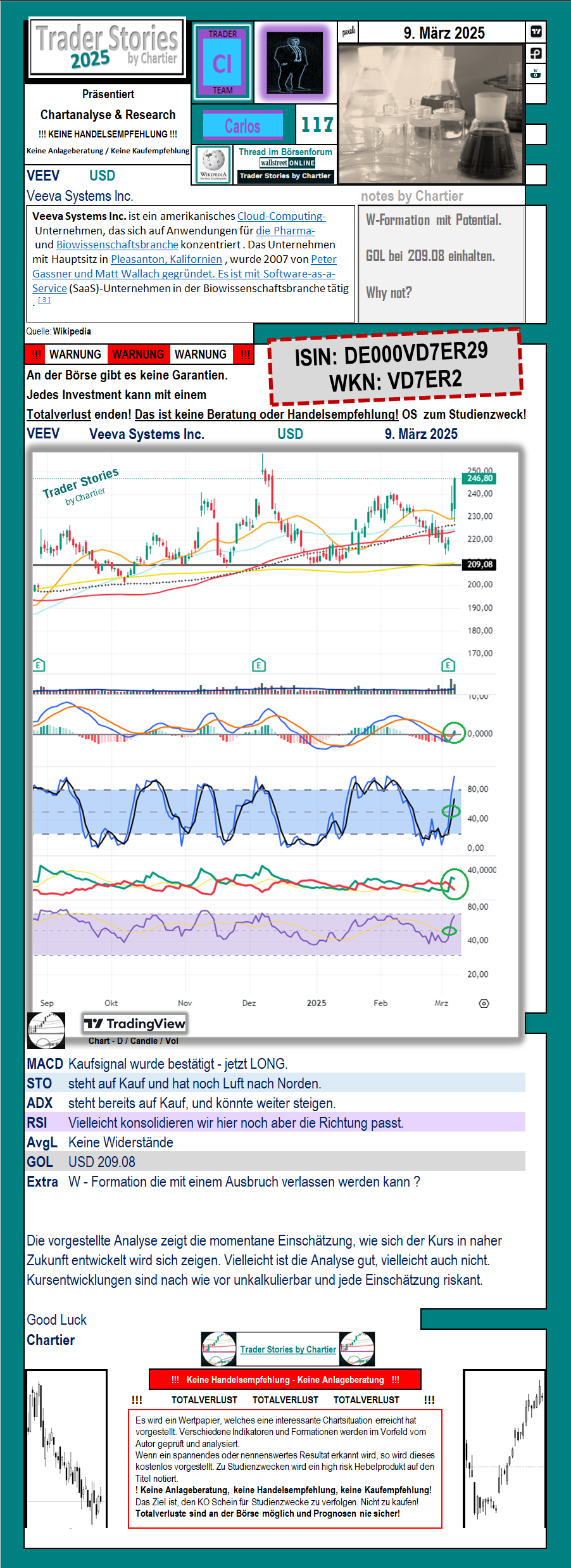This screenshot has width=571, height=1568.
Task: Open the 'Biowissenschaftsbranche' link
Action: (x=117, y=245)
